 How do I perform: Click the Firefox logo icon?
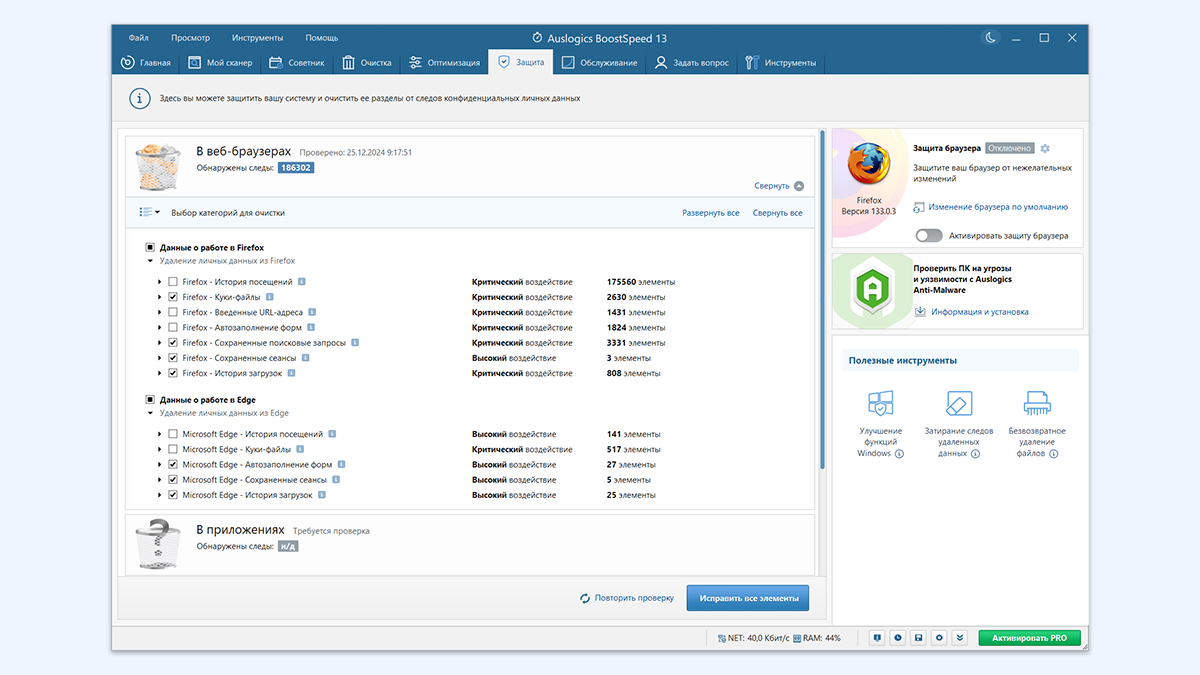(868, 163)
